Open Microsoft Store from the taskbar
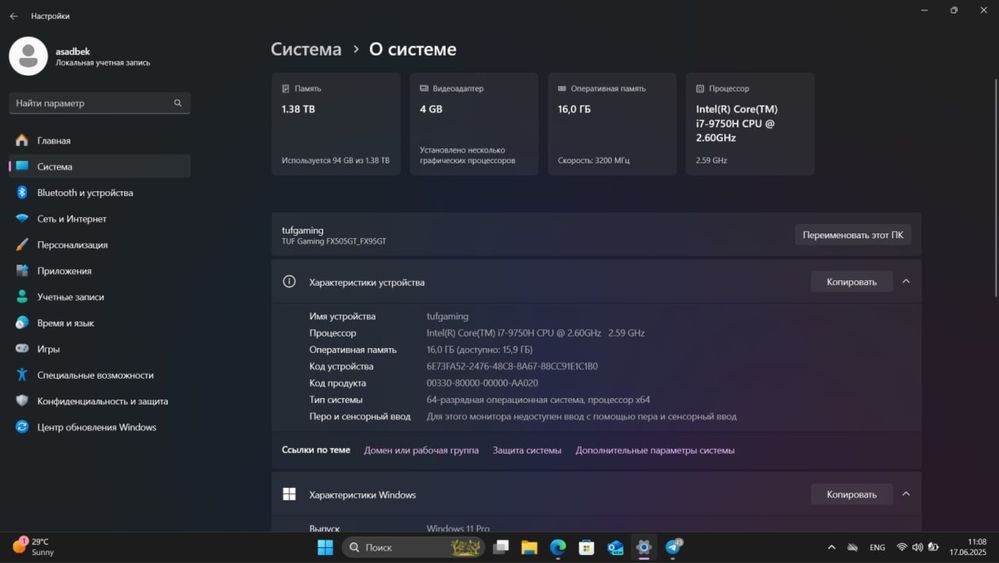 pyautogui.click(x=587, y=547)
